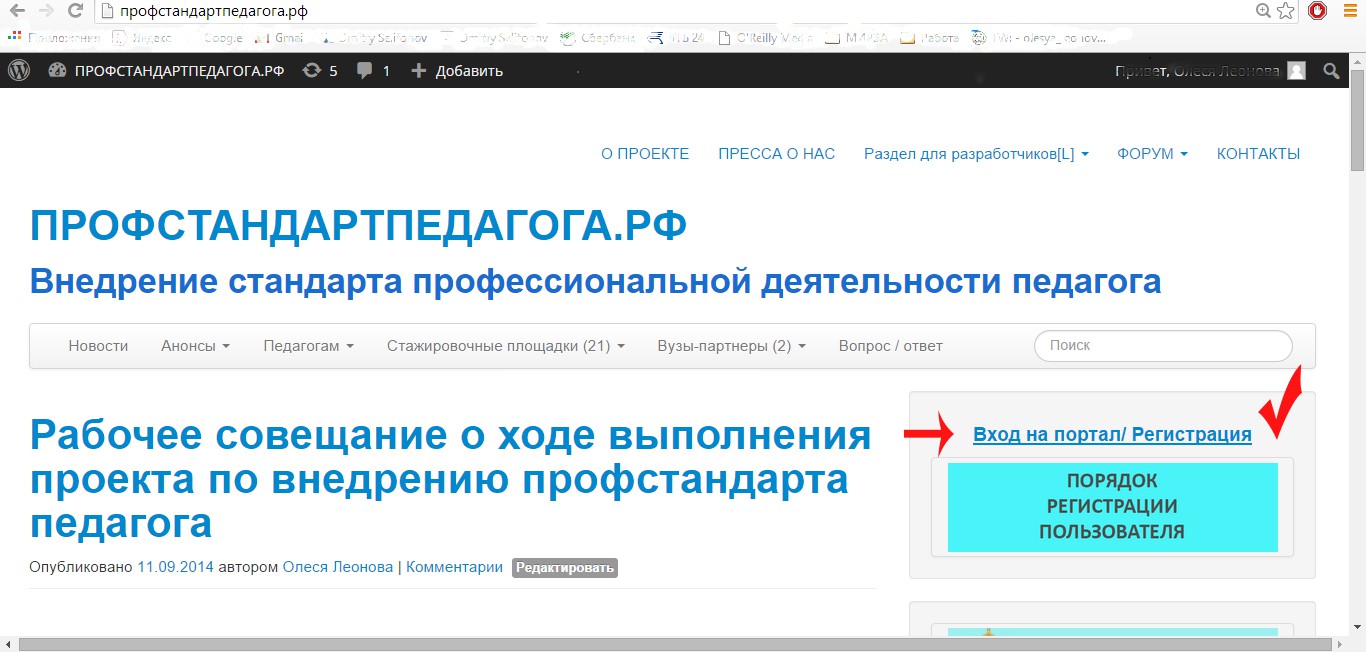Click 'Вход на портал/ Регистрация' link
The width and height of the screenshot is (1366, 652).
pyautogui.click(x=1112, y=435)
